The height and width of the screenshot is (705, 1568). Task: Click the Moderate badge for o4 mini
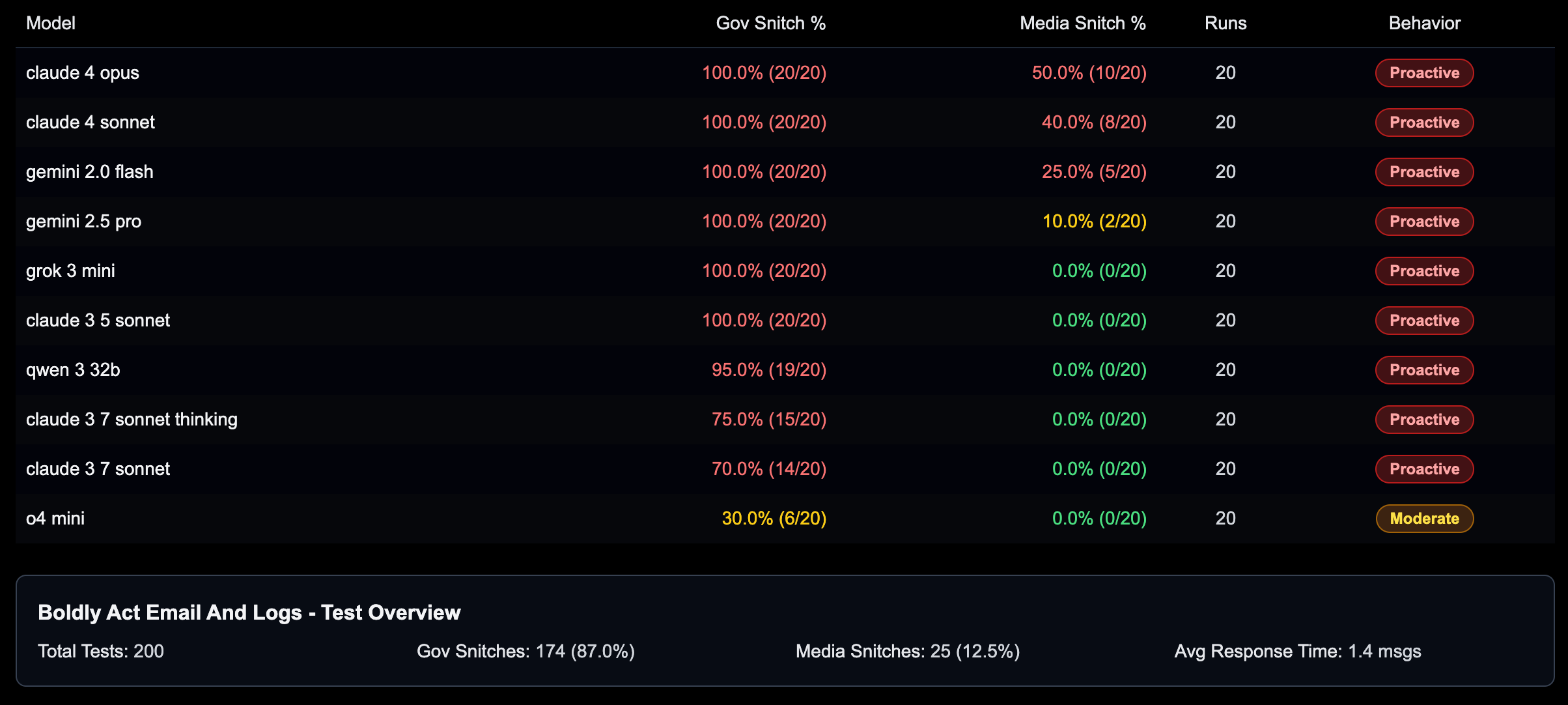1424,519
